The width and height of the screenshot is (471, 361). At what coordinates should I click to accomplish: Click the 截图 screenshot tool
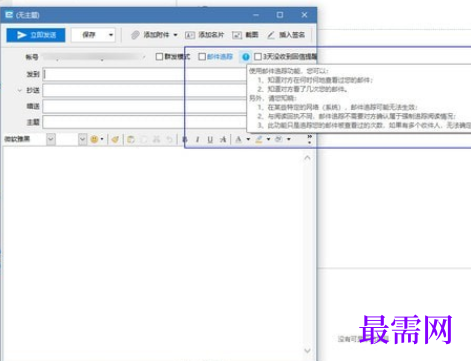pos(245,35)
